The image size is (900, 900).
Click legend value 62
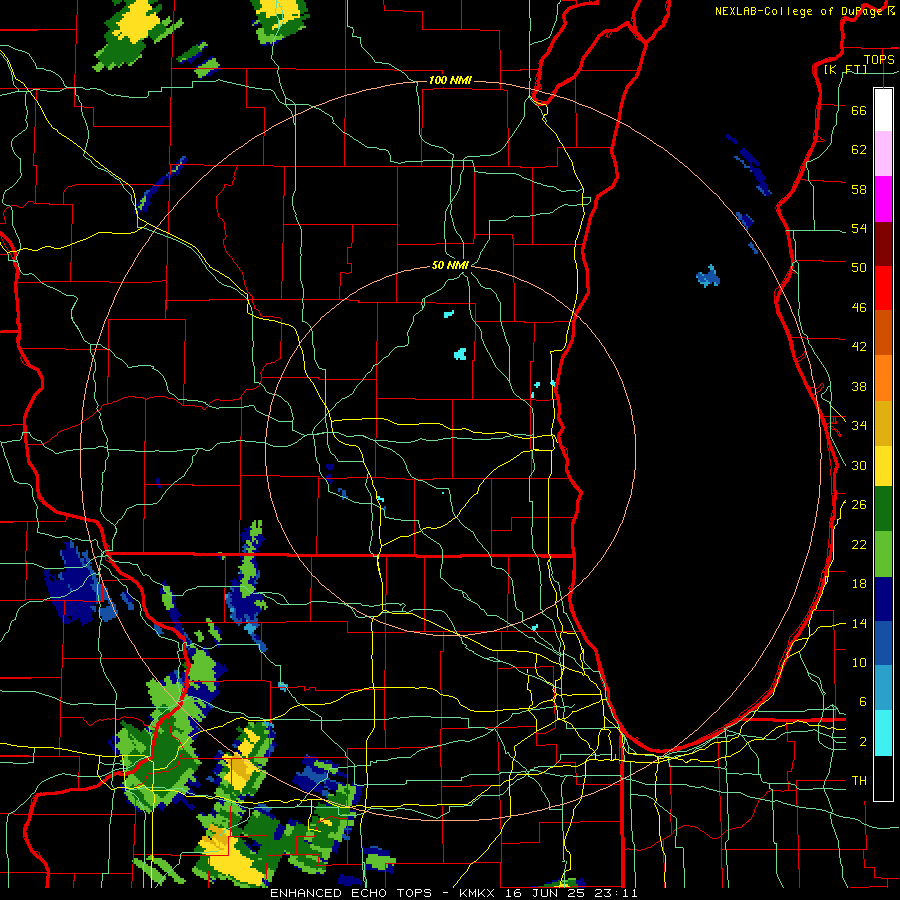pyautogui.click(x=859, y=150)
